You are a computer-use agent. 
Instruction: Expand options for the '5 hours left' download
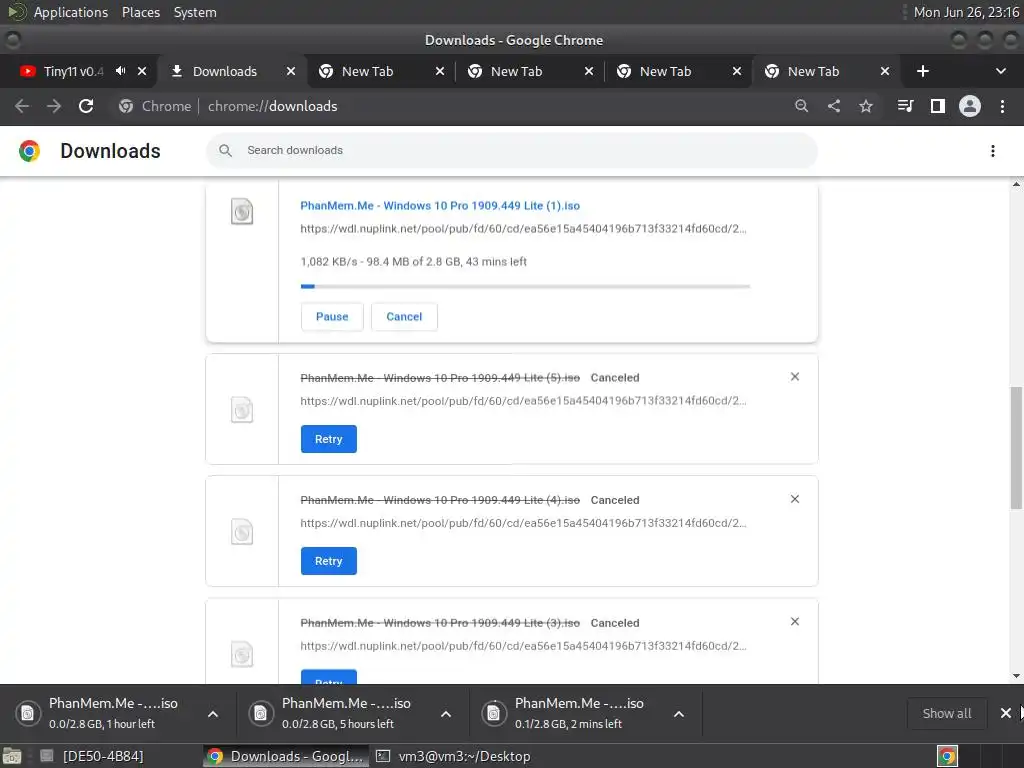point(446,714)
